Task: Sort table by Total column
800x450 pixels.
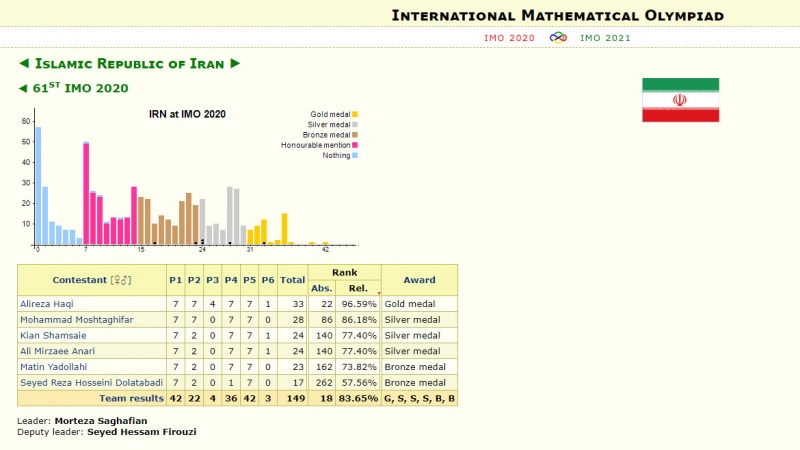Action: [x=292, y=280]
